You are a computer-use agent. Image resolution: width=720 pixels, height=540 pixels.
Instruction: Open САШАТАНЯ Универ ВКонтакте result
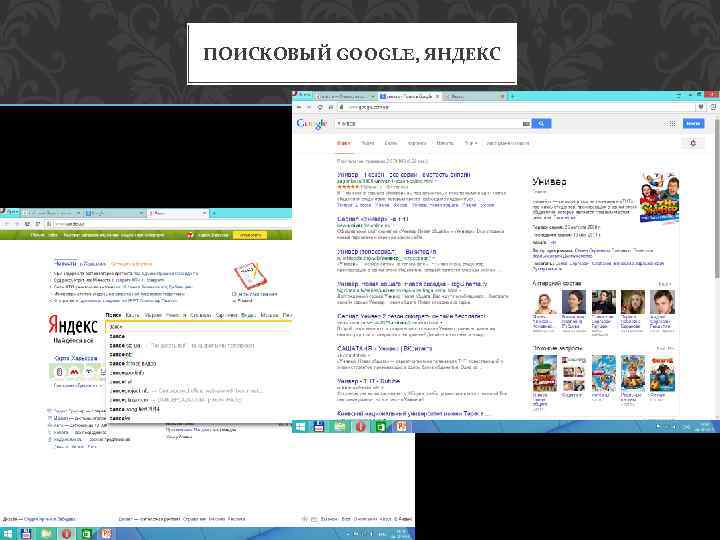click(384, 349)
